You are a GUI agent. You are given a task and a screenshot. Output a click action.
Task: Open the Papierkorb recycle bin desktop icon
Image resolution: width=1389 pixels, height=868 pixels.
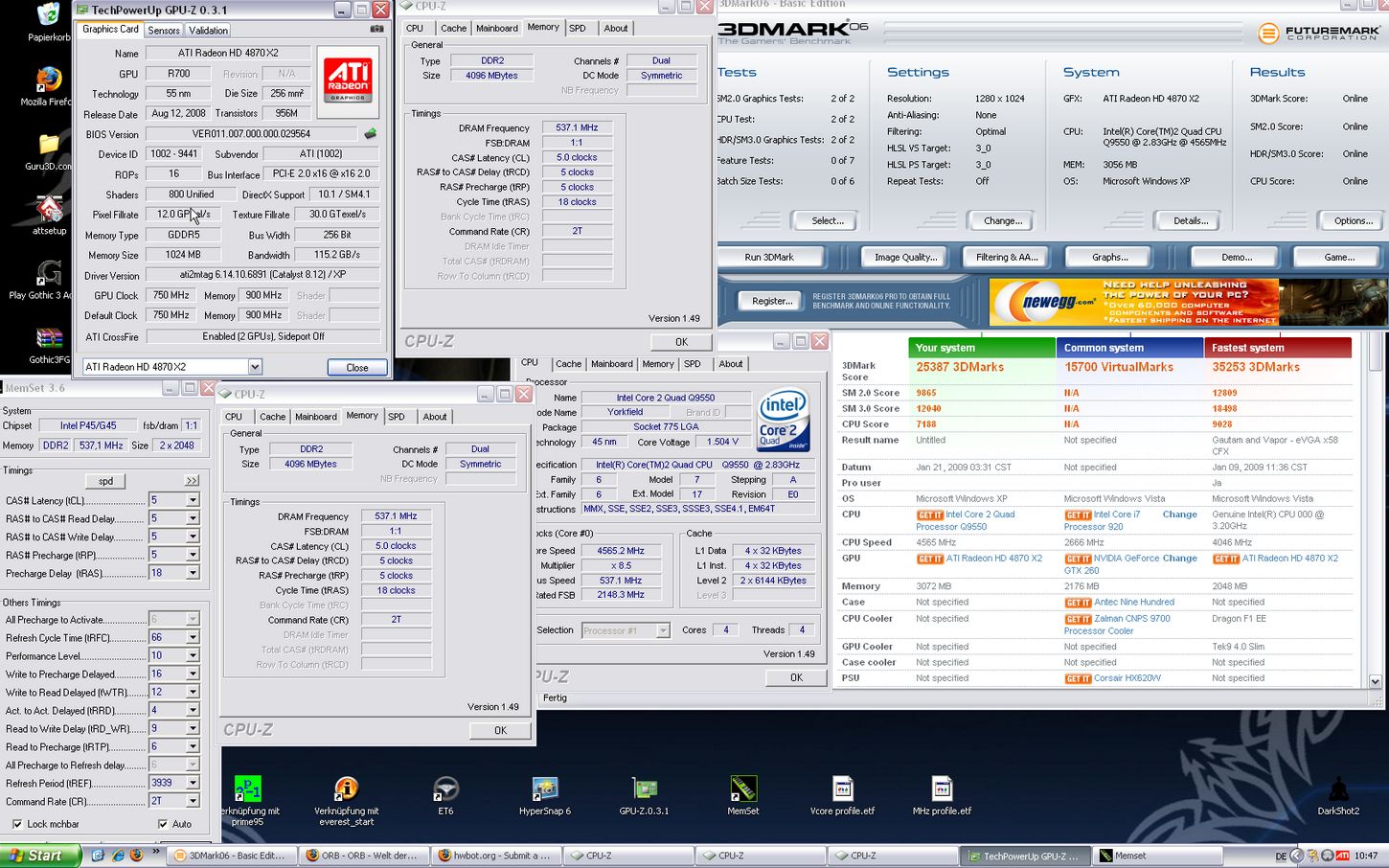pyautogui.click(x=48, y=15)
